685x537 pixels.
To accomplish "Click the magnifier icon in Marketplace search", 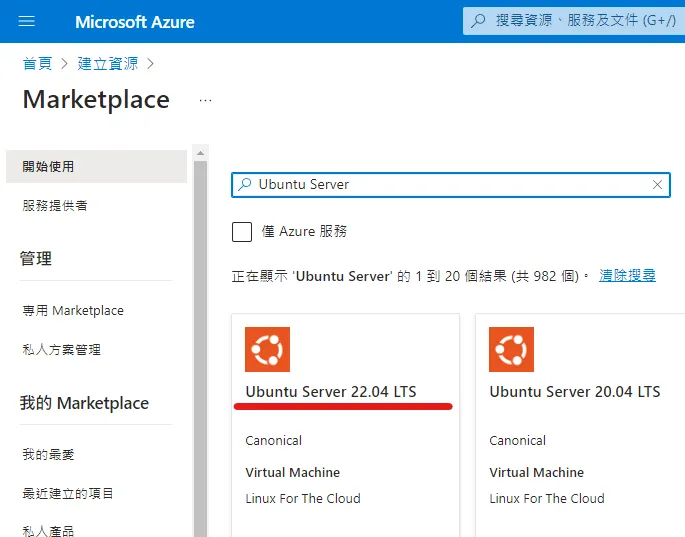I will coord(245,185).
